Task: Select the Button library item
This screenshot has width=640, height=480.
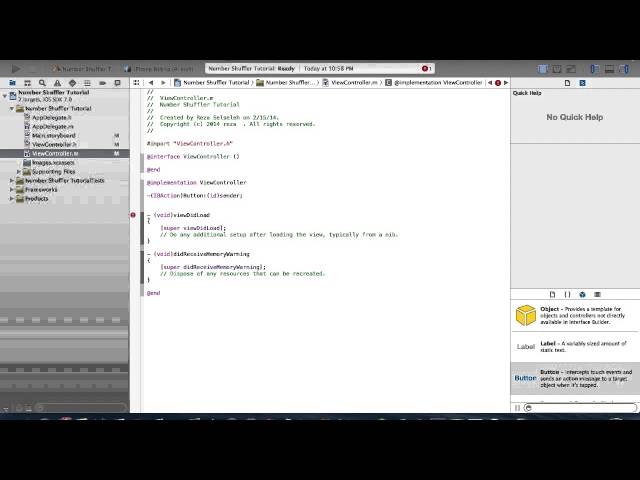Action: coord(575,378)
